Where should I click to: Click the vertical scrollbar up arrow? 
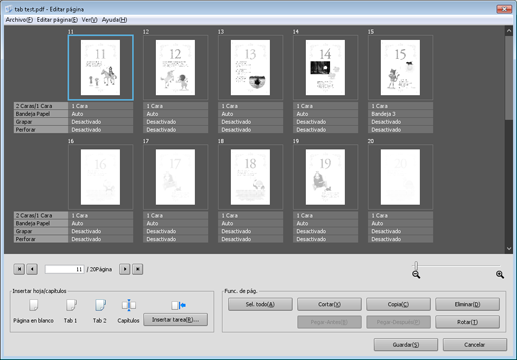click(509, 31)
